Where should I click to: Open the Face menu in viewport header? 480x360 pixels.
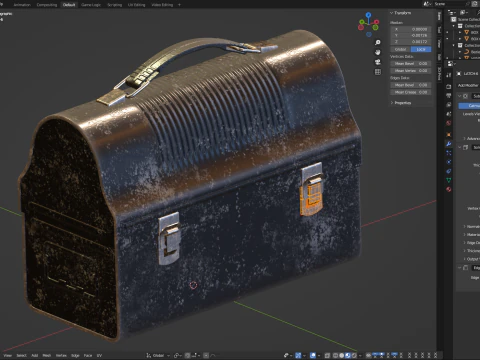click(x=88, y=355)
